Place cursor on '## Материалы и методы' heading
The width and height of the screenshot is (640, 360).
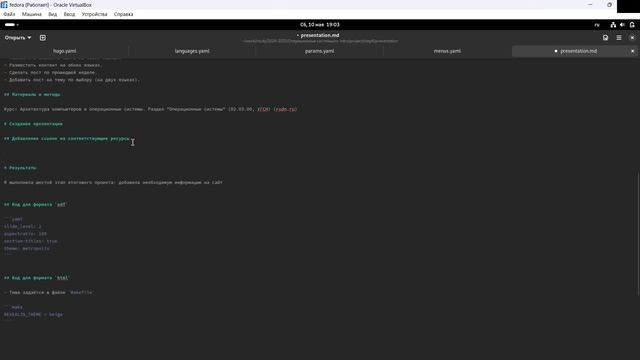click(32, 94)
